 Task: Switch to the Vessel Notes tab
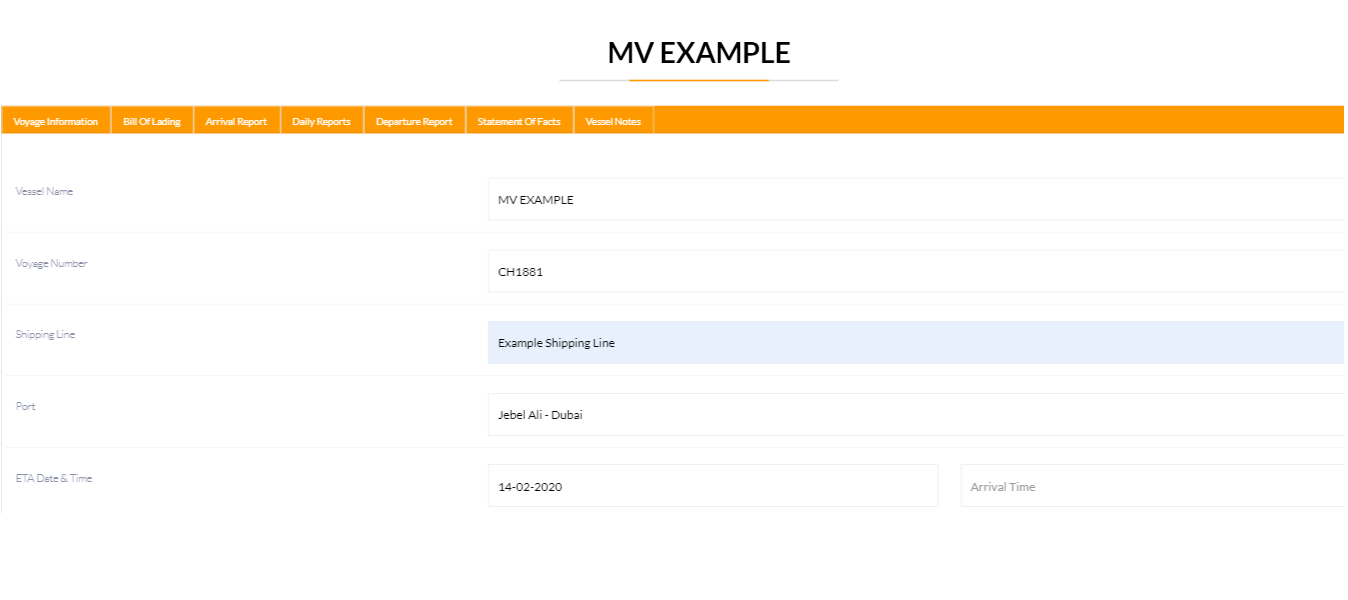(x=613, y=121)
